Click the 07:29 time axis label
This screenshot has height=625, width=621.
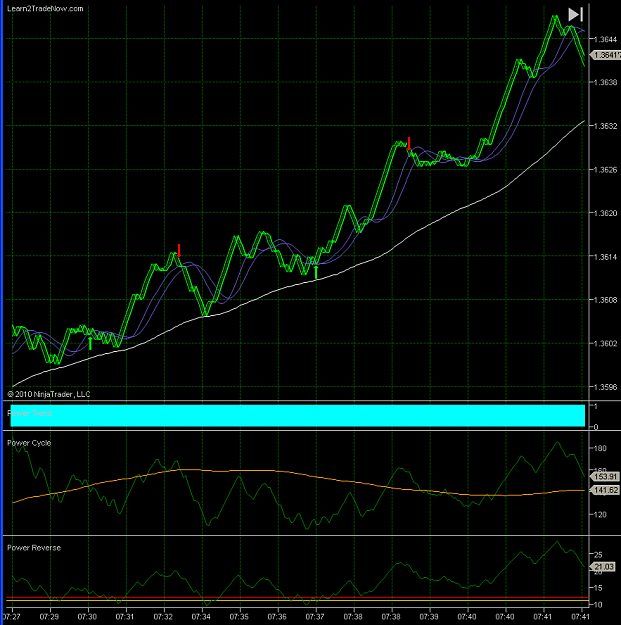pos(49,617)
